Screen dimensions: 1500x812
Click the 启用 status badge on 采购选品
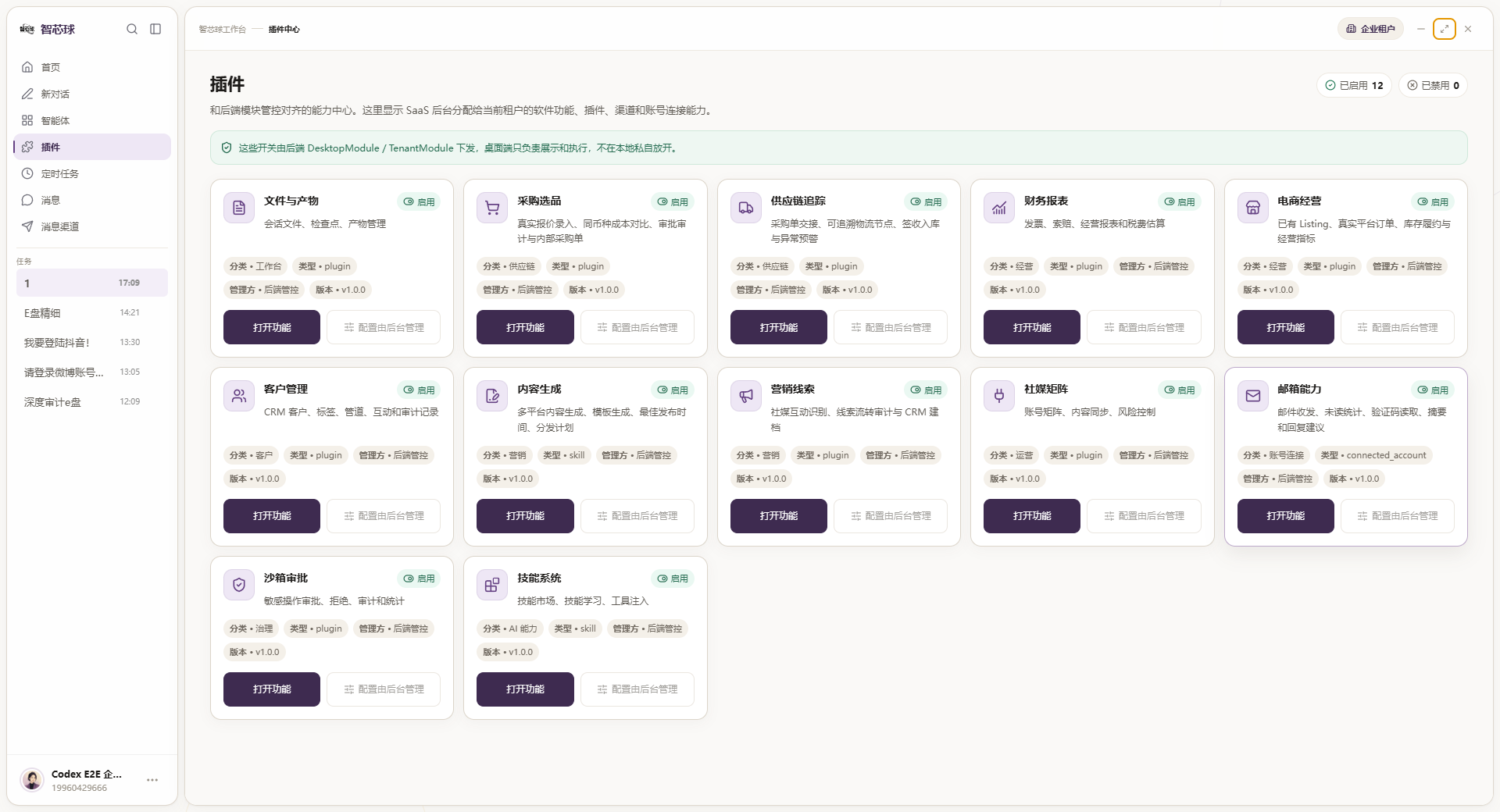click(x=673, y=201)
